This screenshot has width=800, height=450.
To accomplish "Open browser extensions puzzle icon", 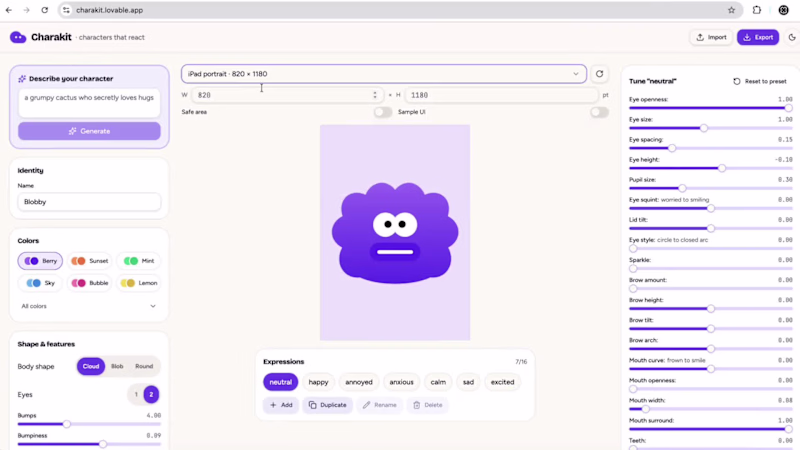I will pyautogui.click(x=757, y=10).
